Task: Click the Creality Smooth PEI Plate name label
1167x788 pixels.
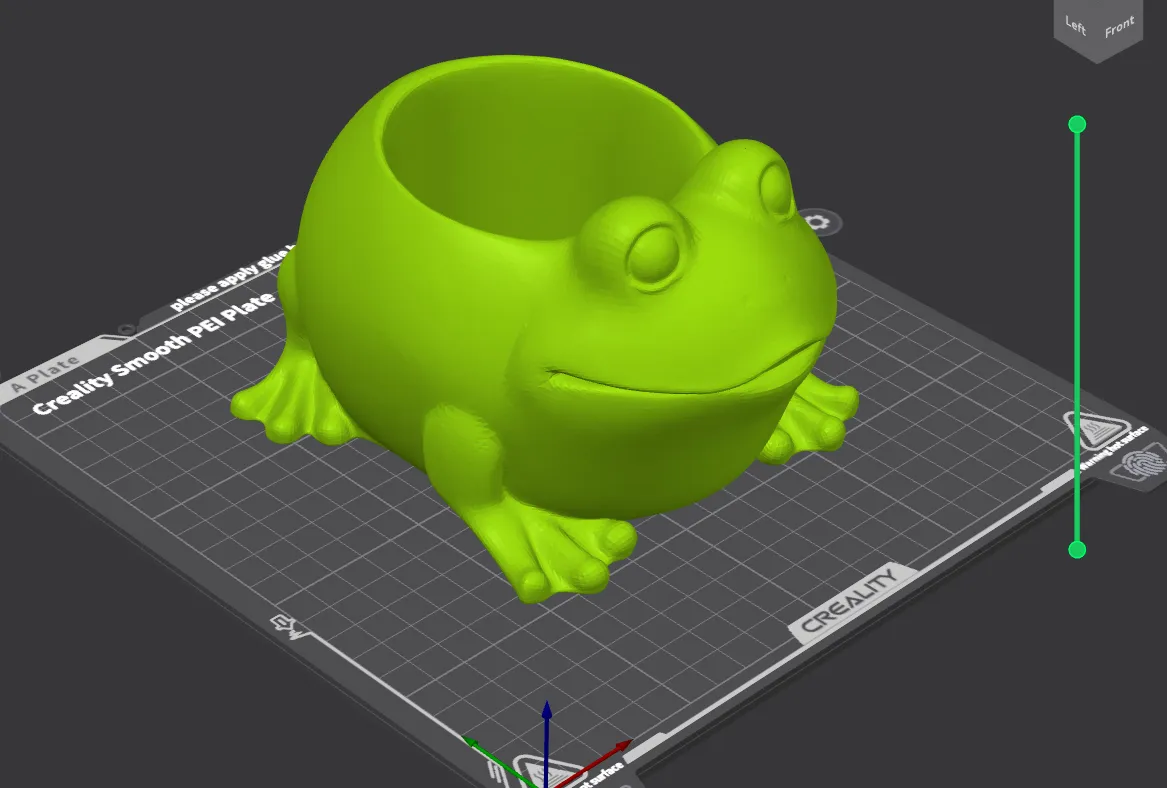Action: pyautogui.click(x=153, y=355)
